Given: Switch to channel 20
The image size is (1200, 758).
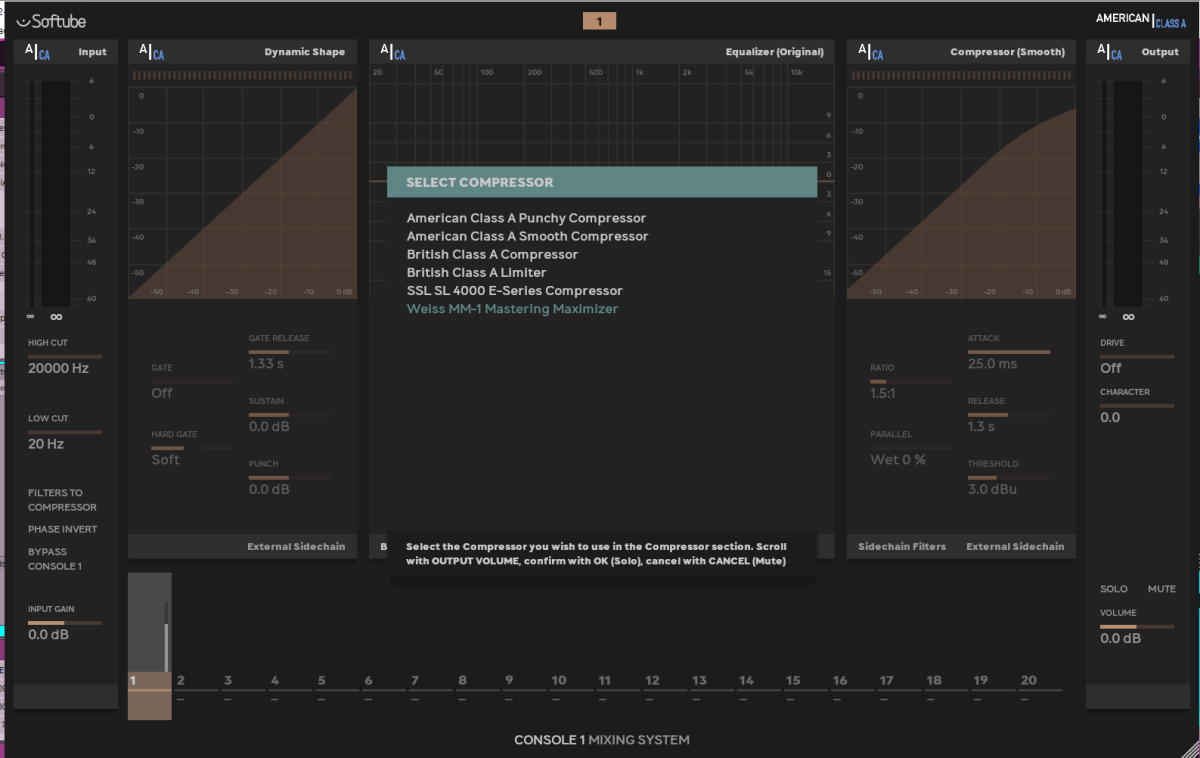Looking at the screenshot, I should pos(1041,681).
